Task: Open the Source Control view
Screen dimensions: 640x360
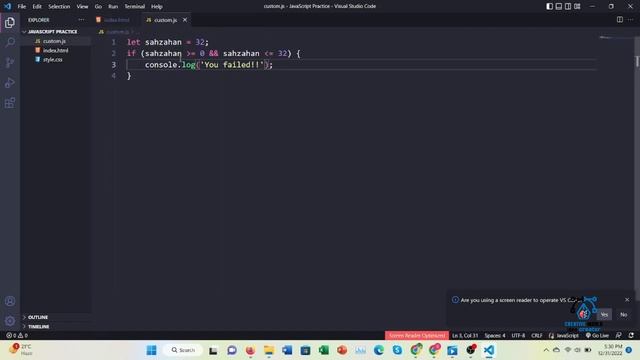Action: click(x=10, y=62)
